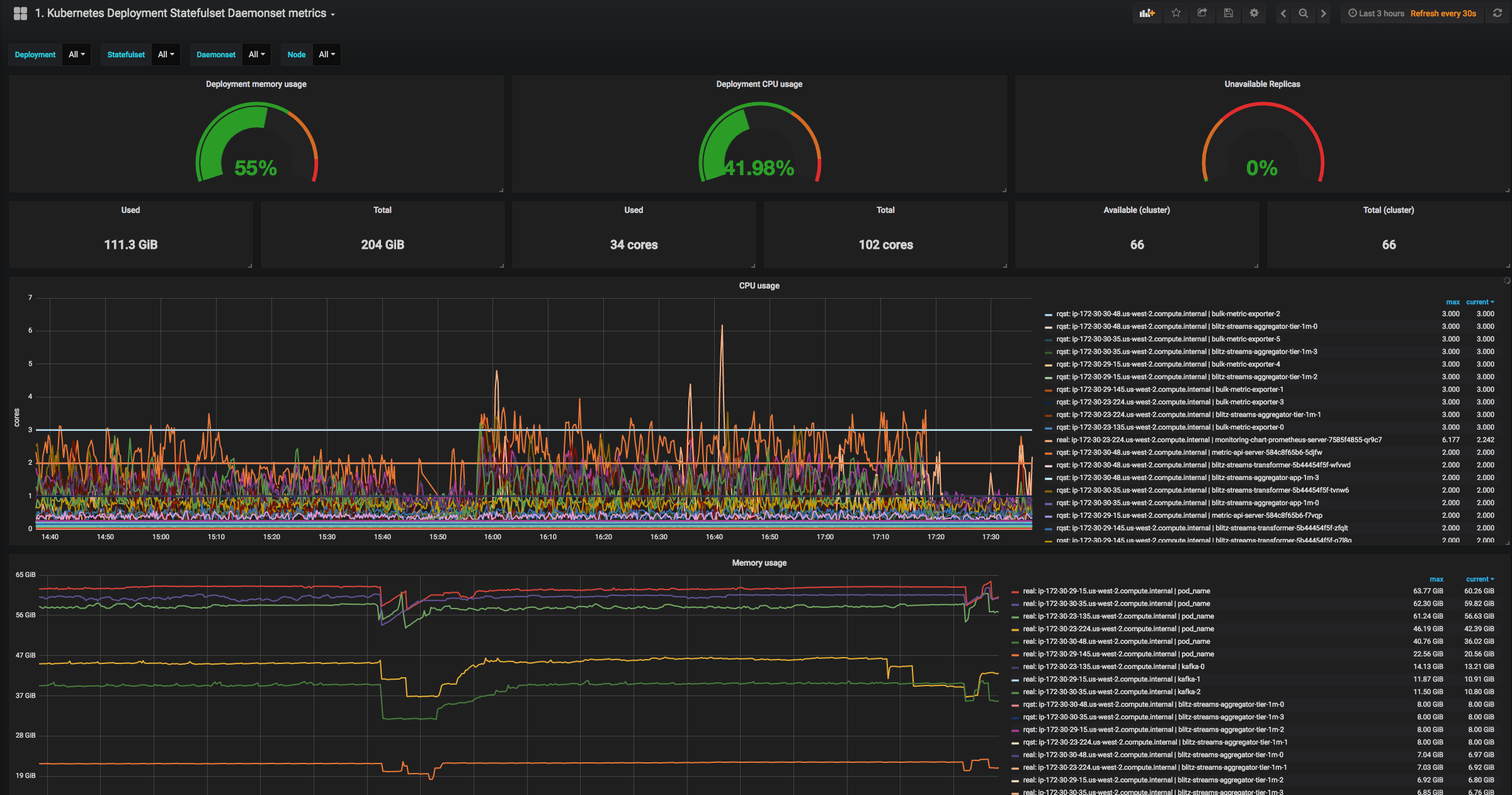Click the right navigation arrow icon
The image size is (1512, 795).
tap(1324, 13)
